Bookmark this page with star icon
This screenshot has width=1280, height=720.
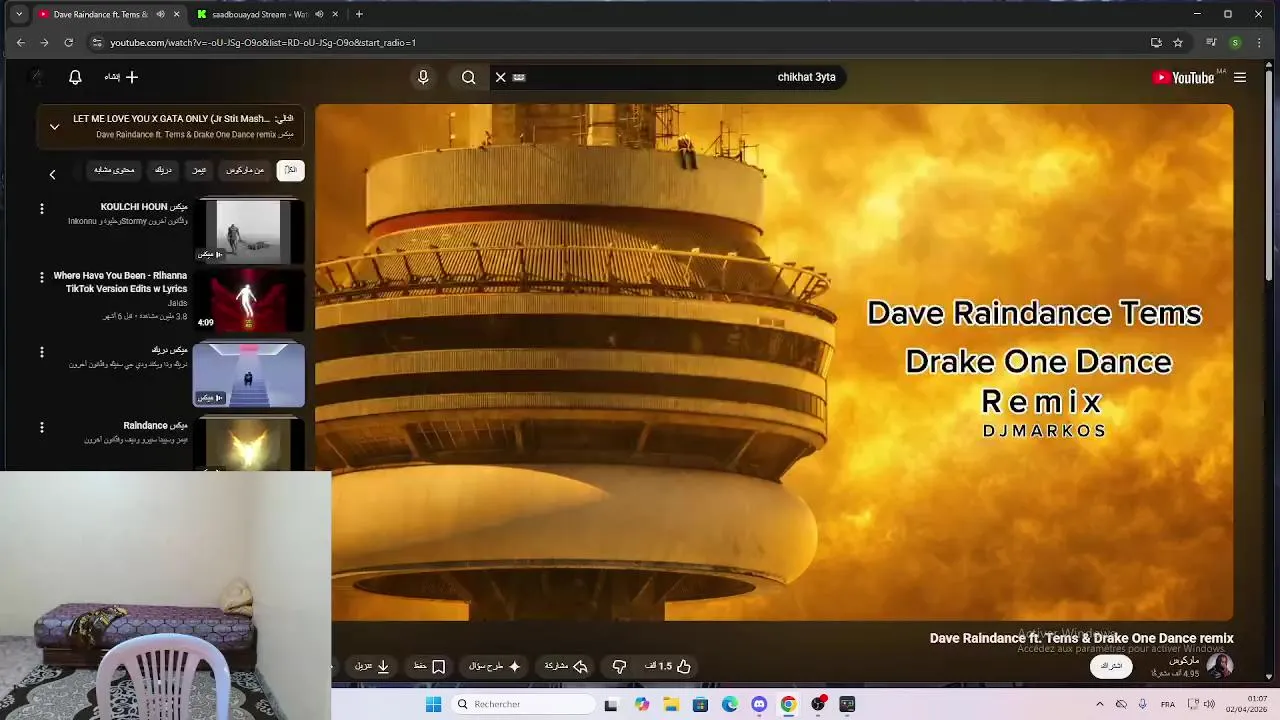click(1178, 42)
